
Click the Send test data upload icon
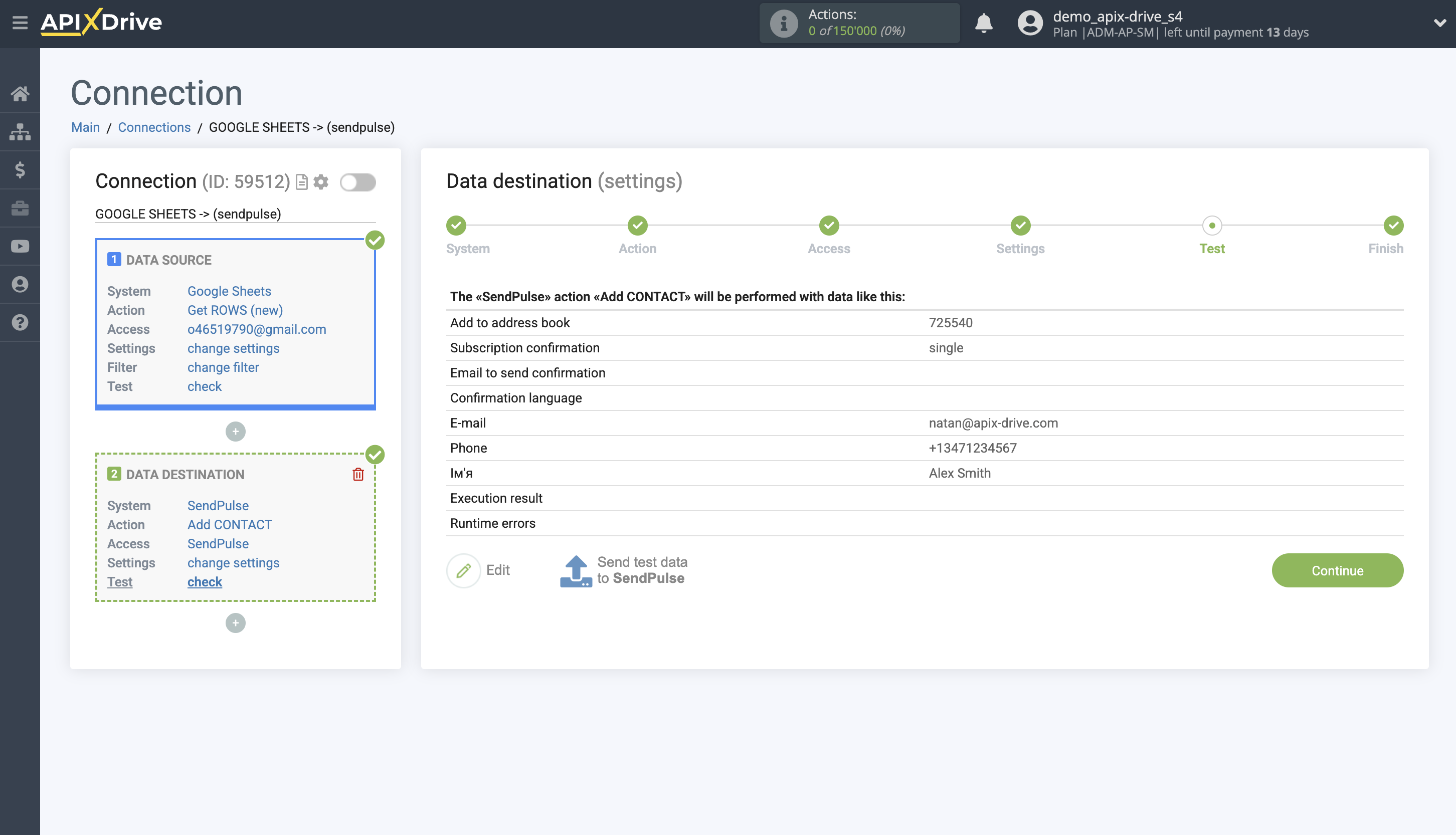576,571
